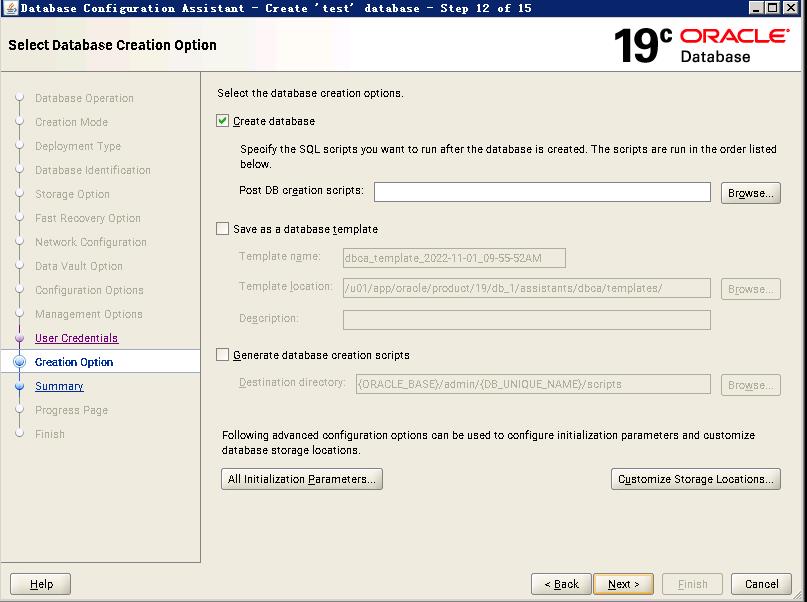The height and width of the screenshot is (602, 807).
Task: Click the Finish step in sidebar
Action: point(50,434)
